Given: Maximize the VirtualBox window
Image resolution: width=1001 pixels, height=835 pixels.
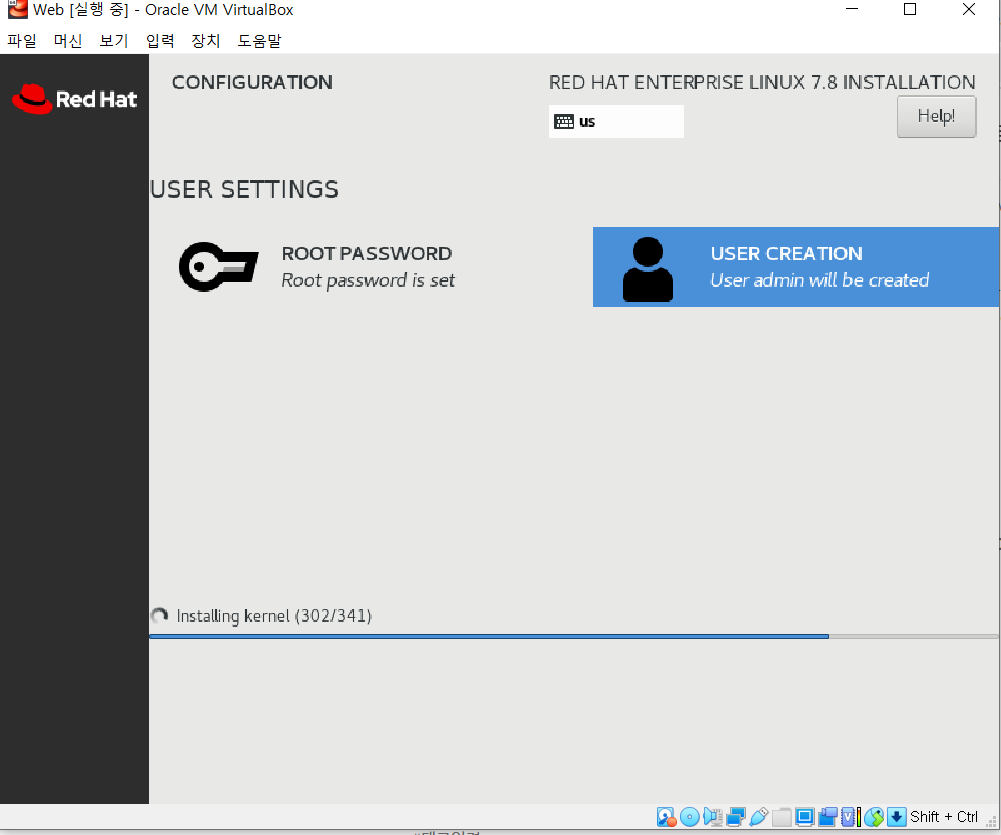Looking at the screenshot, I should pyautogui.click(x=910, y=10).
